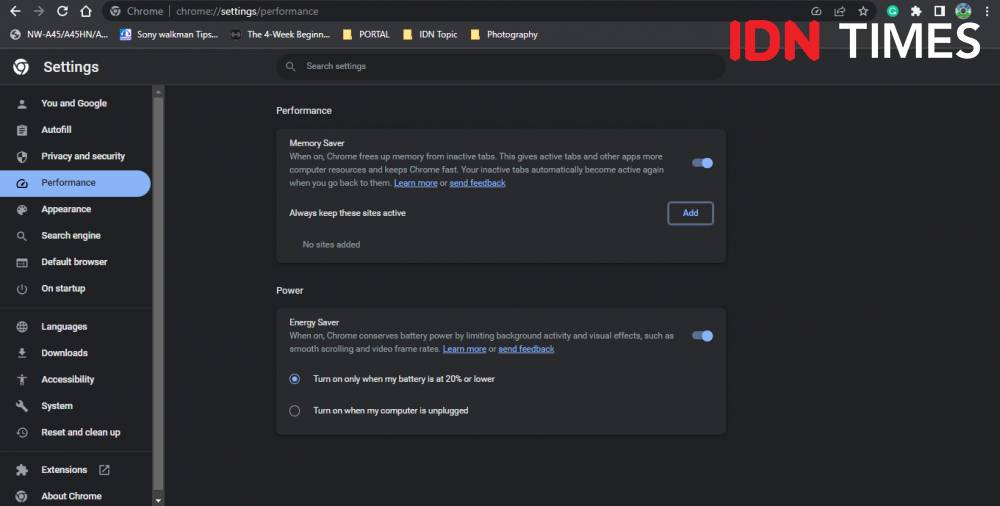This screenshot has width=1000, height=506.
Task: Click the On startup power icon
Action: pos(22,289)
